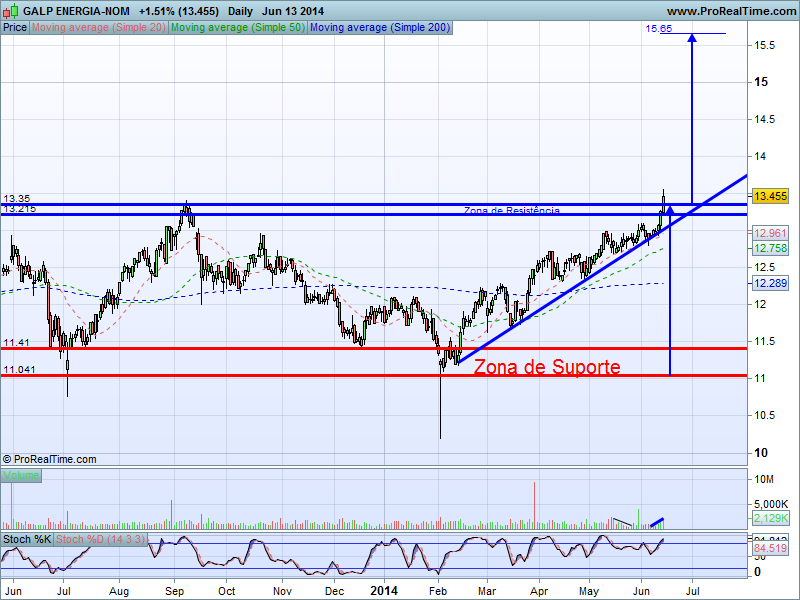
Task: Click the © ProRealTime.com copyright text
Action: [49, 459]
